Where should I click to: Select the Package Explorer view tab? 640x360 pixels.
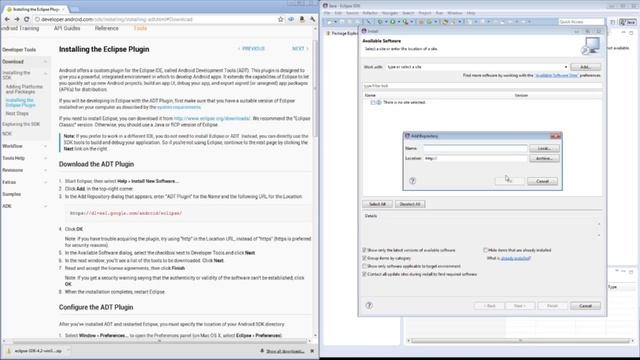[342, 33]
